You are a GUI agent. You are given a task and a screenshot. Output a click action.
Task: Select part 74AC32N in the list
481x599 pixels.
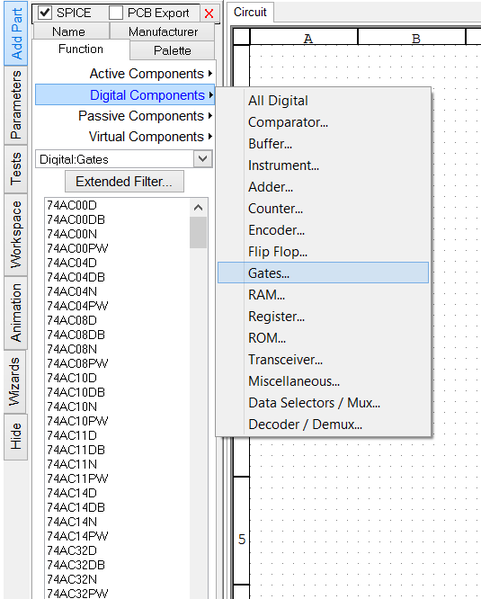point(72,579)
